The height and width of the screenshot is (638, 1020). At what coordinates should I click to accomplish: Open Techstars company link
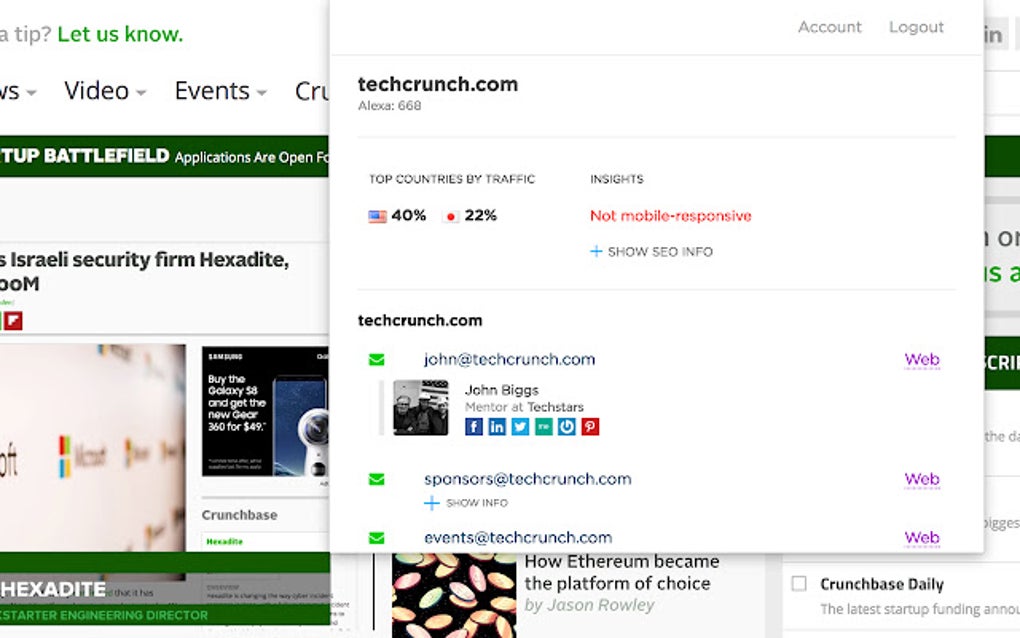(555, 407)
